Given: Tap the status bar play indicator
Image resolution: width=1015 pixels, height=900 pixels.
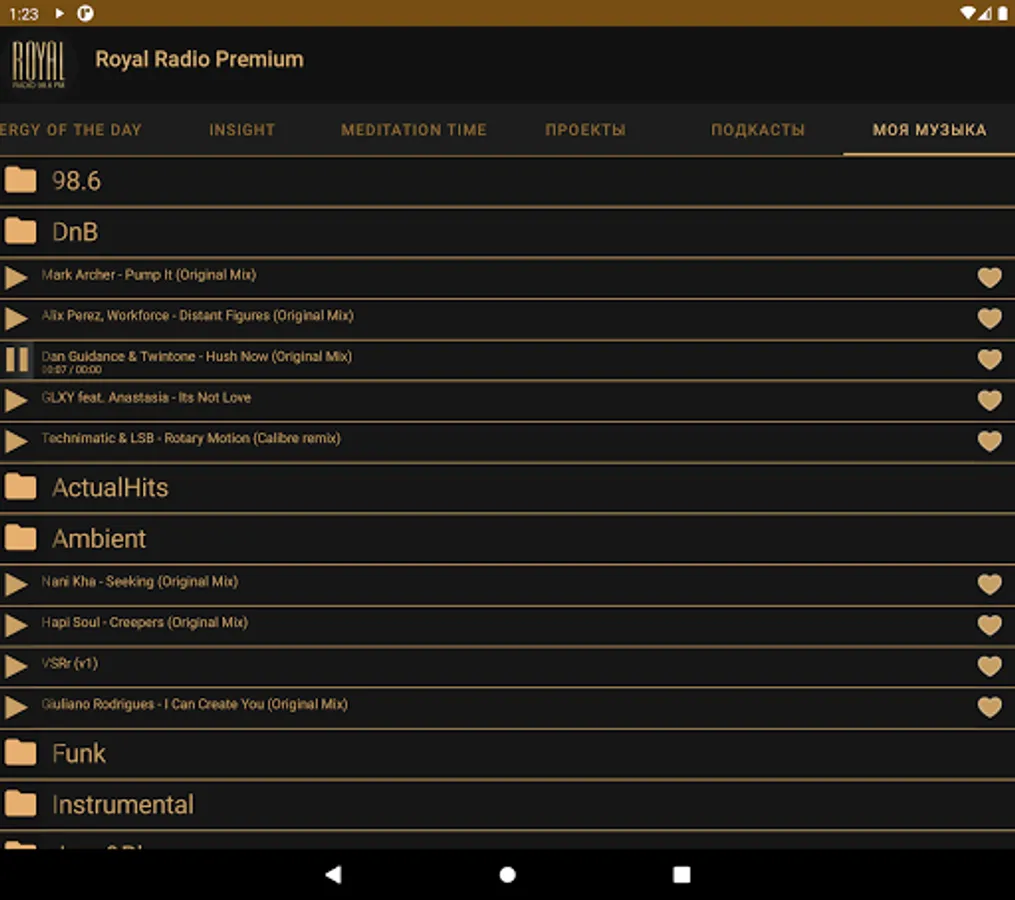Looking at the screenshot, I should click(60, 13).
